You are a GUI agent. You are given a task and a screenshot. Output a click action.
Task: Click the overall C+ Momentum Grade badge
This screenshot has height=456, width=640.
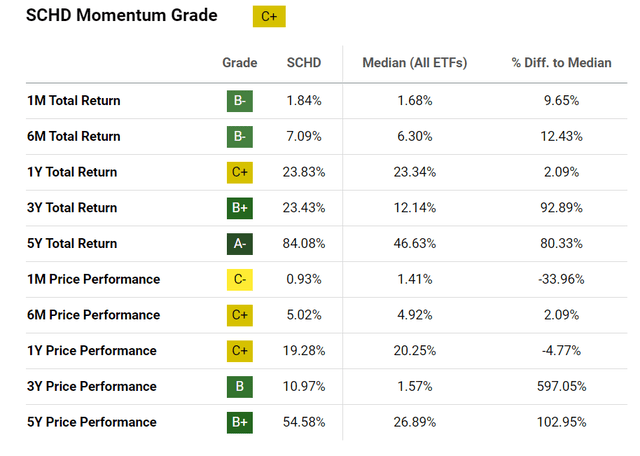pyautogui.click(x=268, y=18)
